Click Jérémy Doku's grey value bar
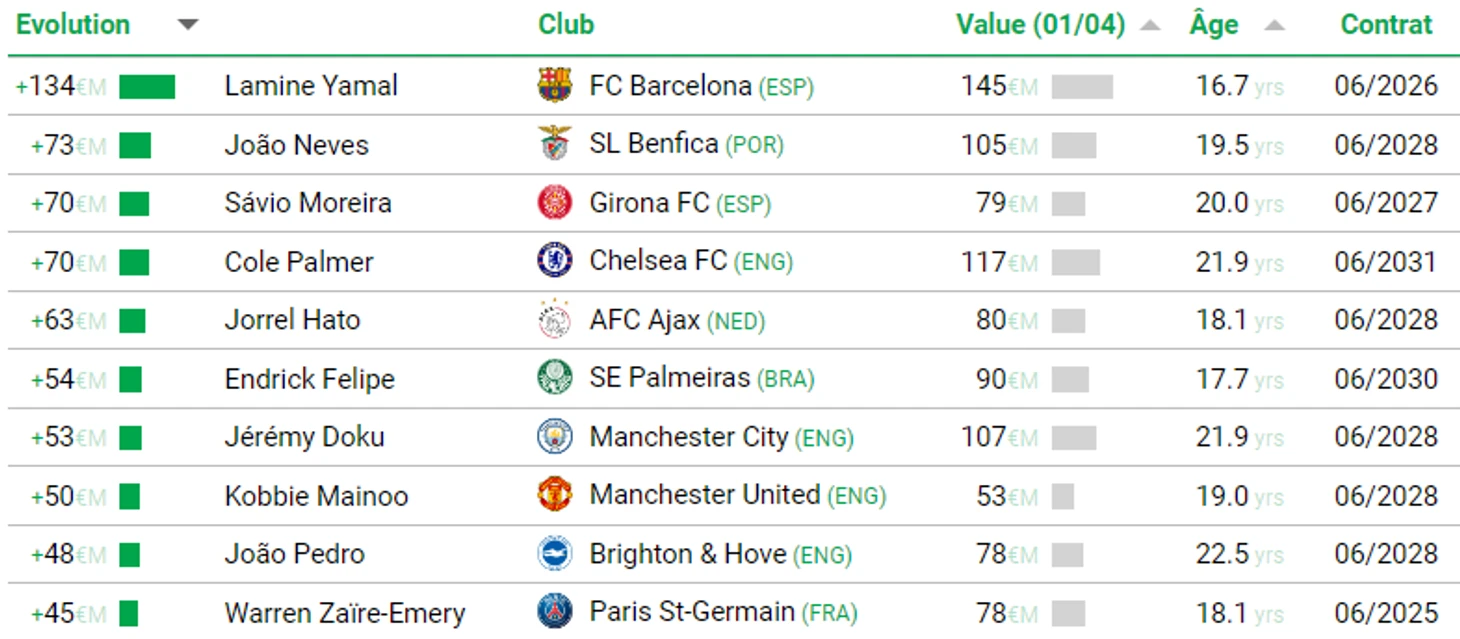This screenshot has height=639, width=1460. click(x=1073, y=438)
